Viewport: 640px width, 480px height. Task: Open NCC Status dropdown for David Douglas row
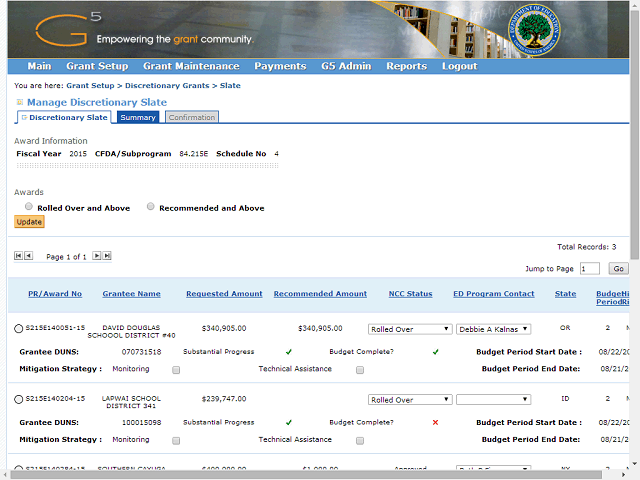coord(410,329)
